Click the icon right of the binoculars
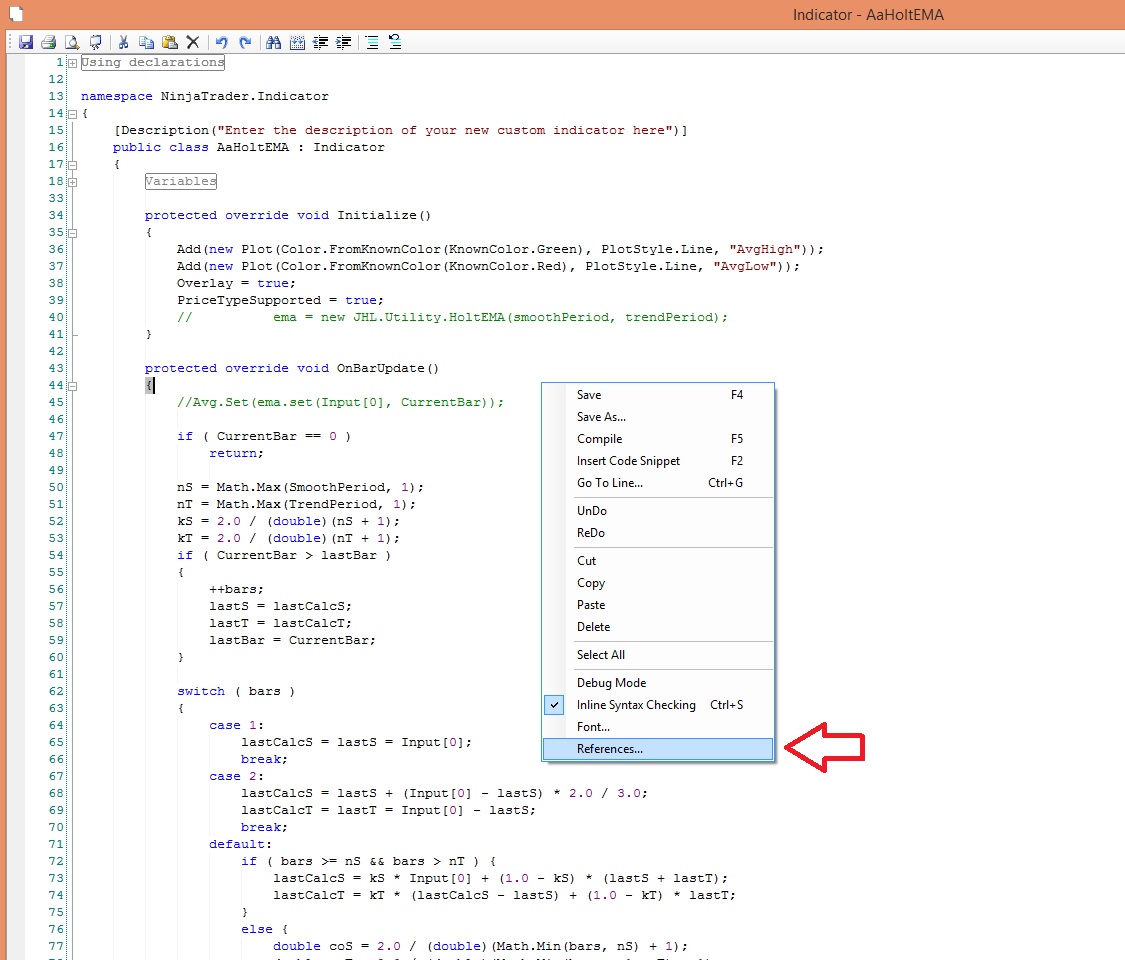This screenshot has width=1125, height=960. click(x=297, y=42)
